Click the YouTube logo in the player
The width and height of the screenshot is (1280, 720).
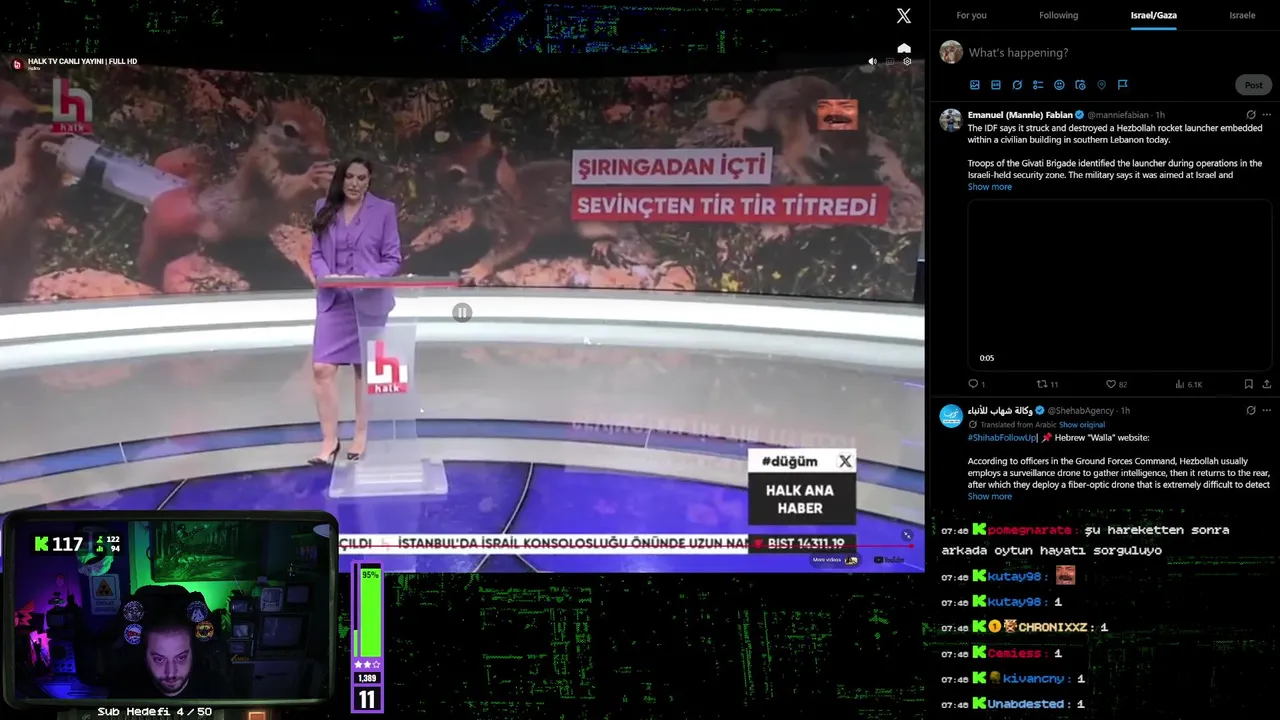click(x=889, y=560)
